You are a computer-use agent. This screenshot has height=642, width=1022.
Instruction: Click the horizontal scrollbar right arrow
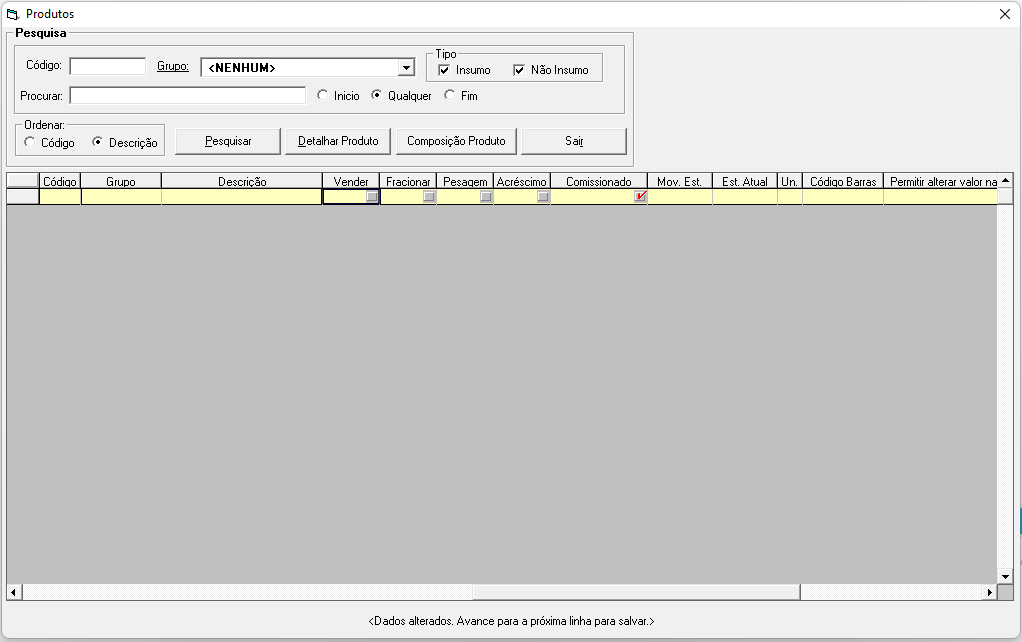click(x=990, y=592)
